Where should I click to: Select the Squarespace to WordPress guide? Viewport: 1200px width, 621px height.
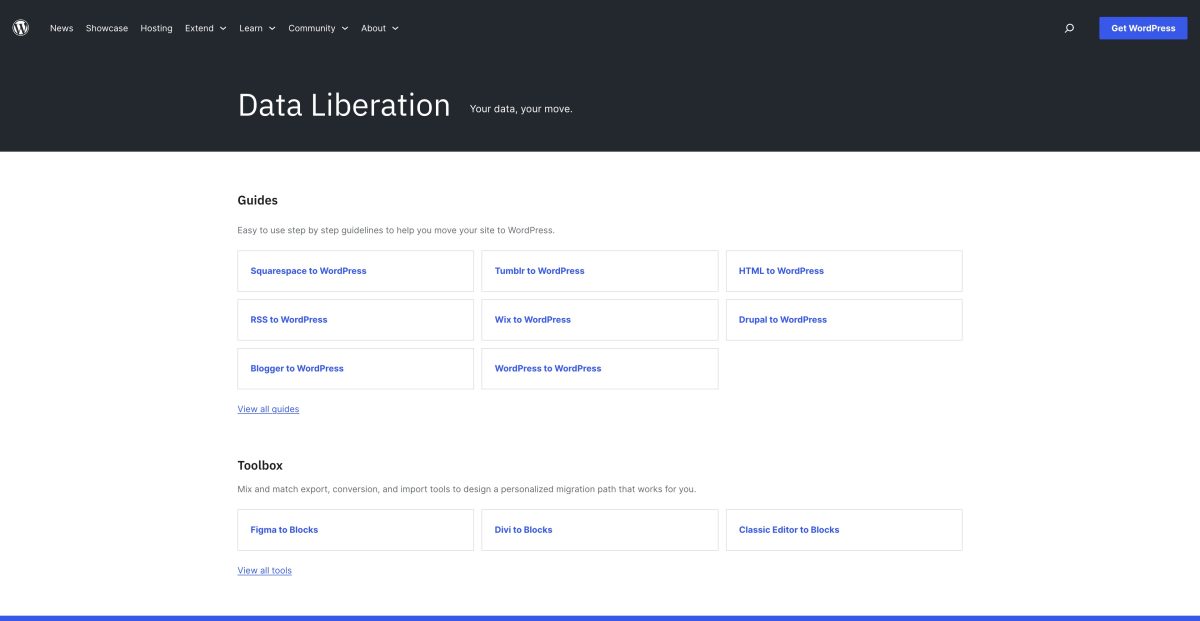click(x=308, y=270)
